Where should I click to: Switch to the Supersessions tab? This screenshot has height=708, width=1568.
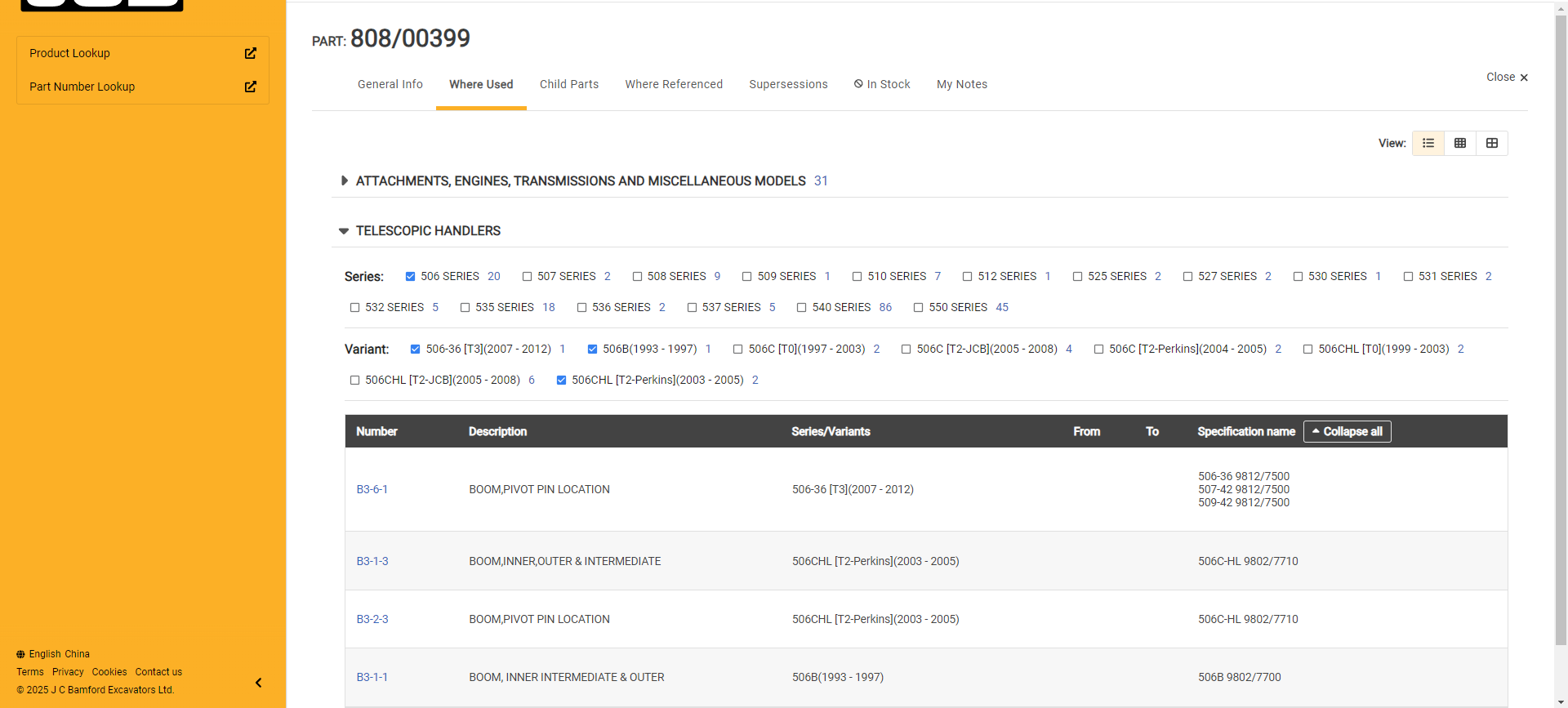787,84
